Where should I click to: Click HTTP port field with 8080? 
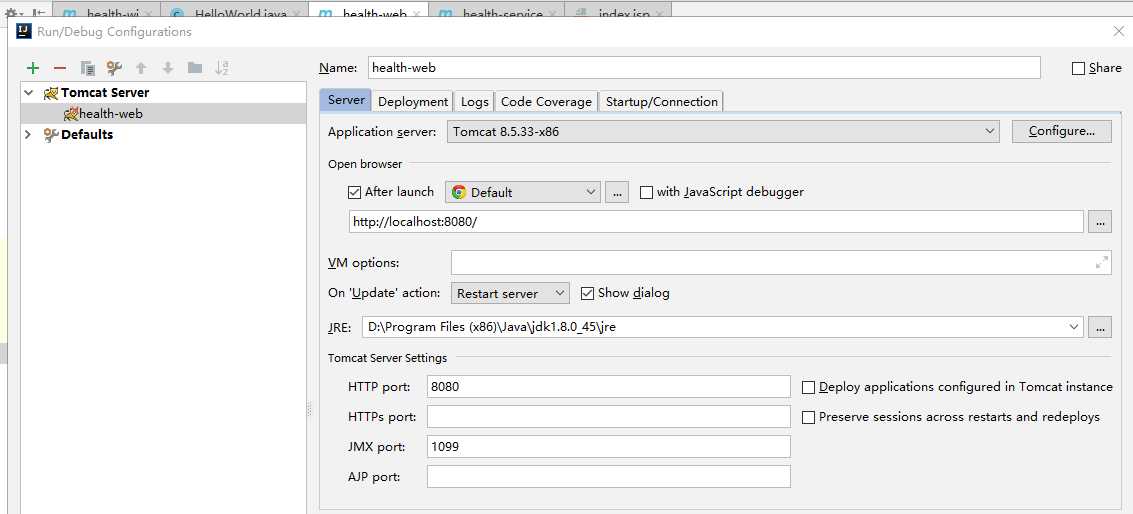tap(608, 387)
